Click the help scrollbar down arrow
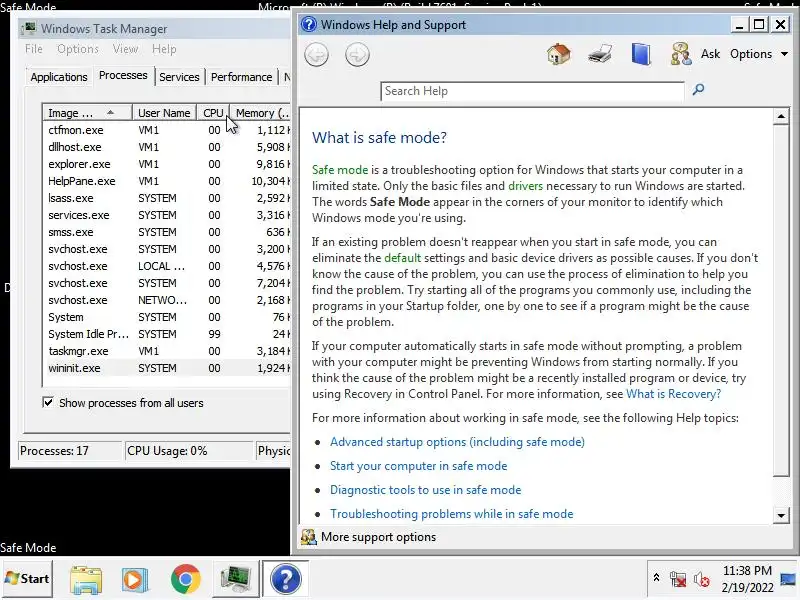 [781, 515]
